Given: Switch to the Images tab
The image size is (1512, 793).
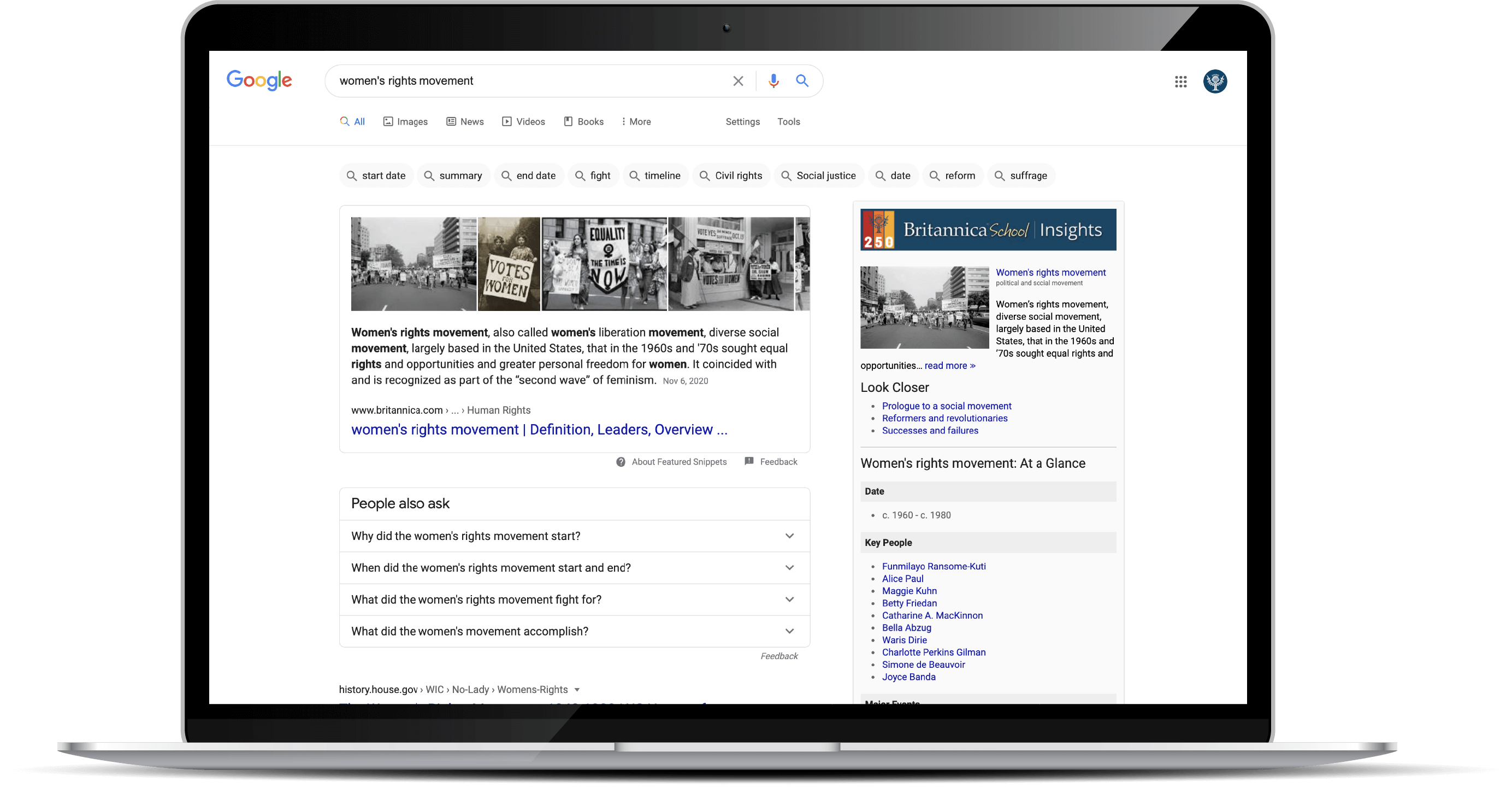Looking at the screenshot, I should [x=406, y=121].
